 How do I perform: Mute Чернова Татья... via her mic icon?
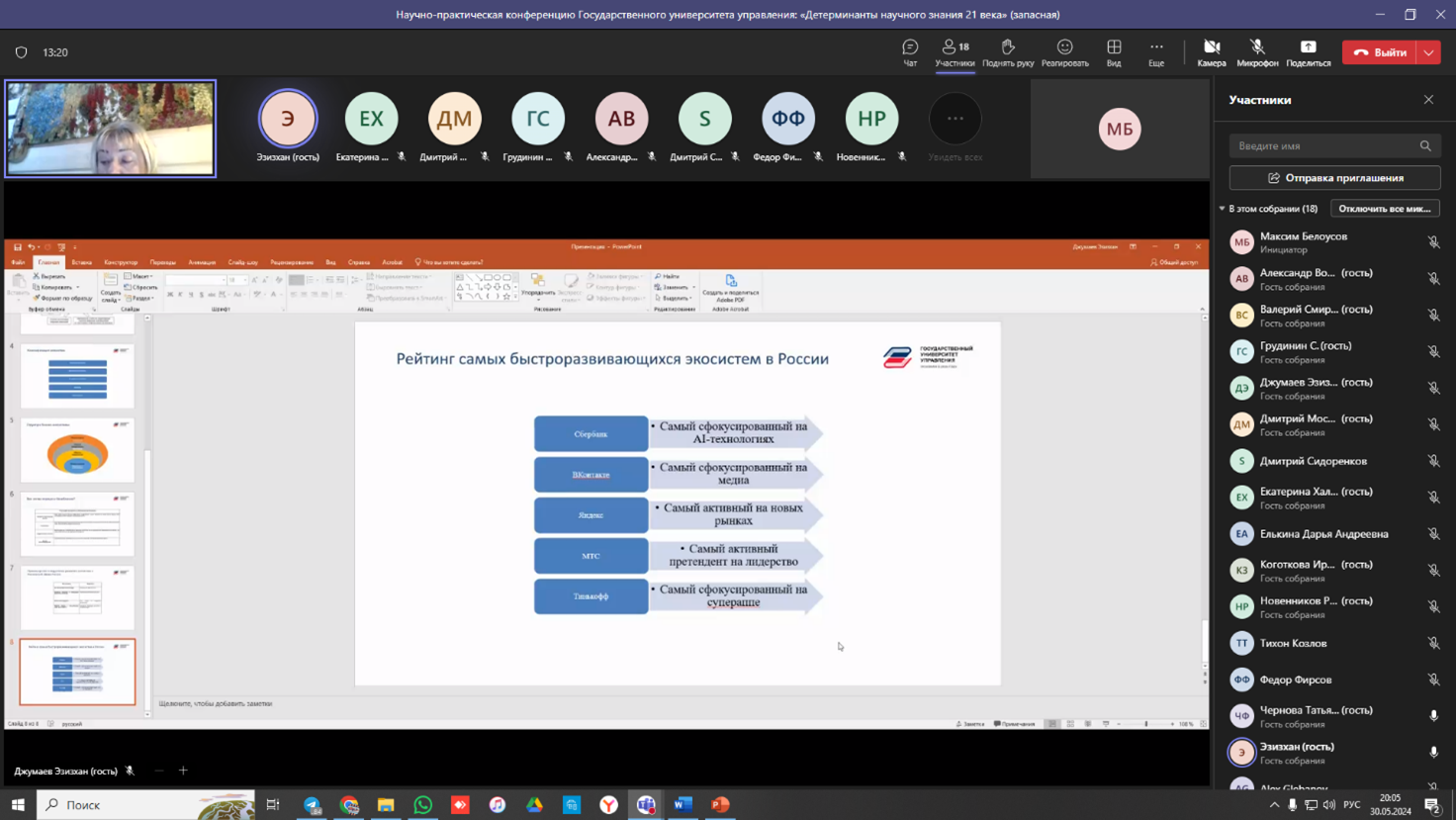tap(1433, 716)
